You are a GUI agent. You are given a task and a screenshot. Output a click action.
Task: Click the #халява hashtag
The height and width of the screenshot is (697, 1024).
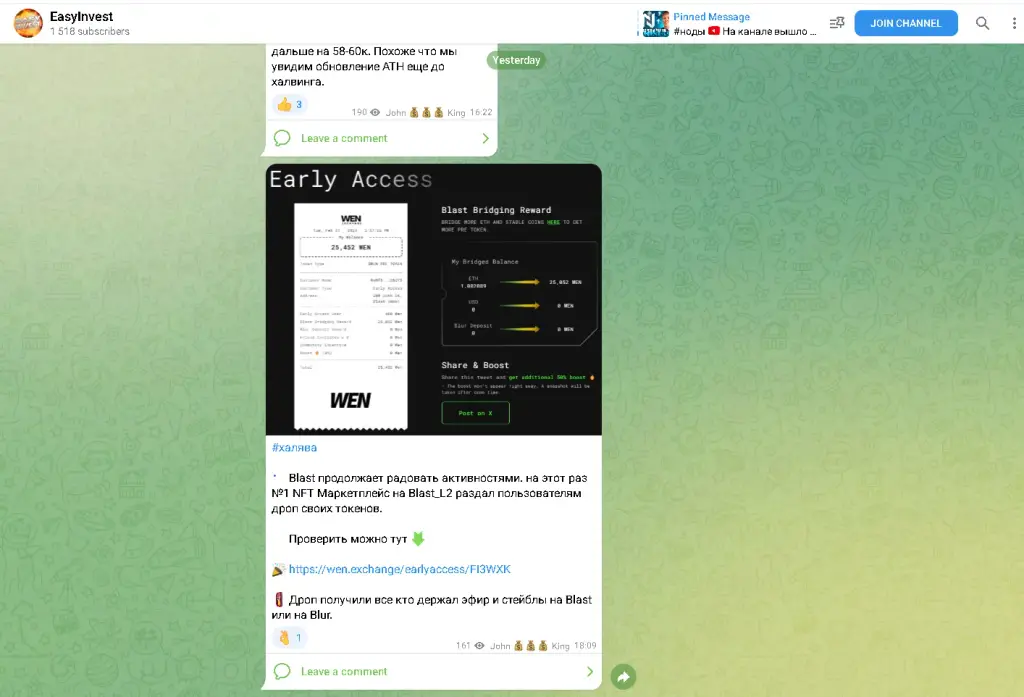coord(295,447)
